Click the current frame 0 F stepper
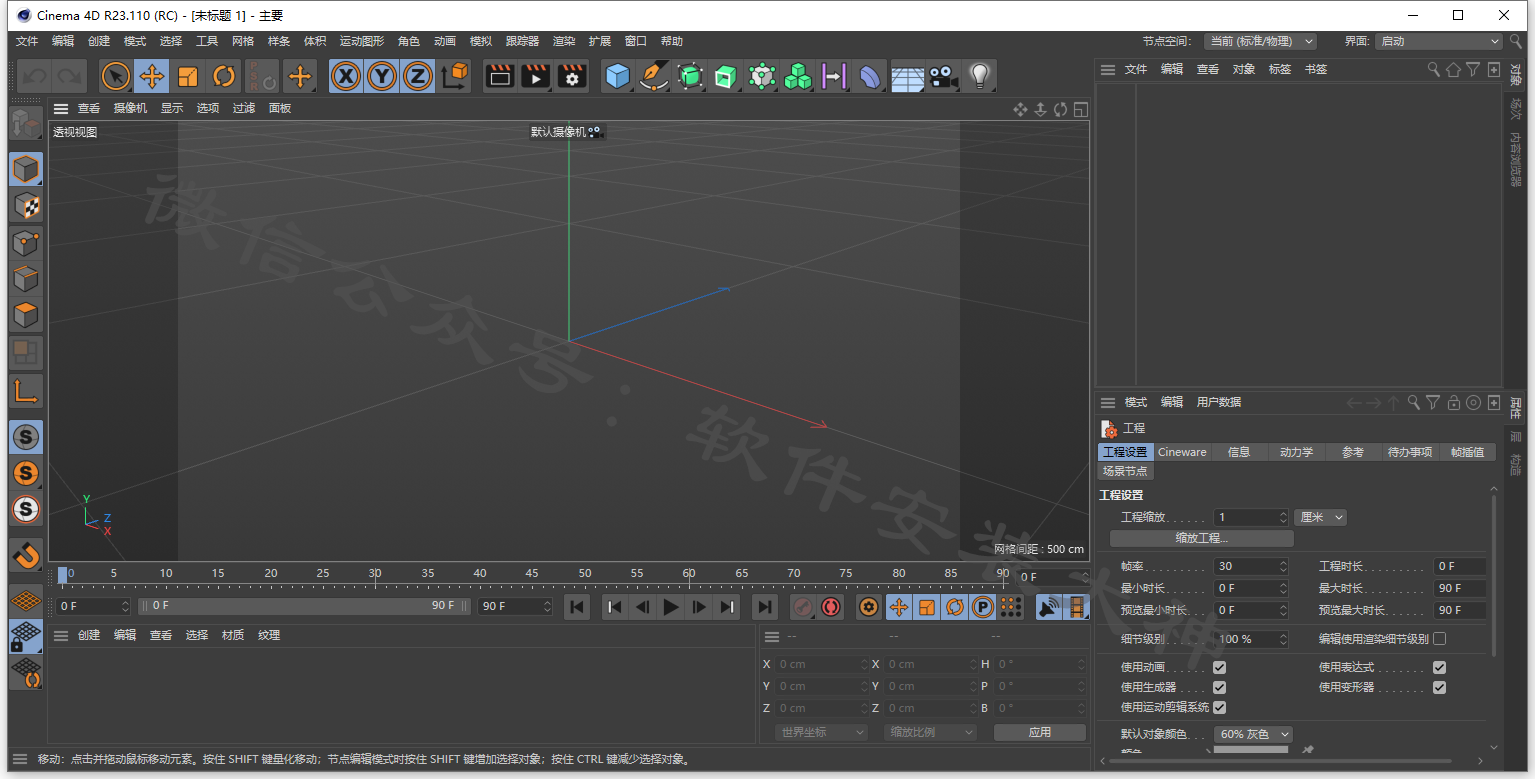The image size is (1535, 779). click(x=125, y=606)
